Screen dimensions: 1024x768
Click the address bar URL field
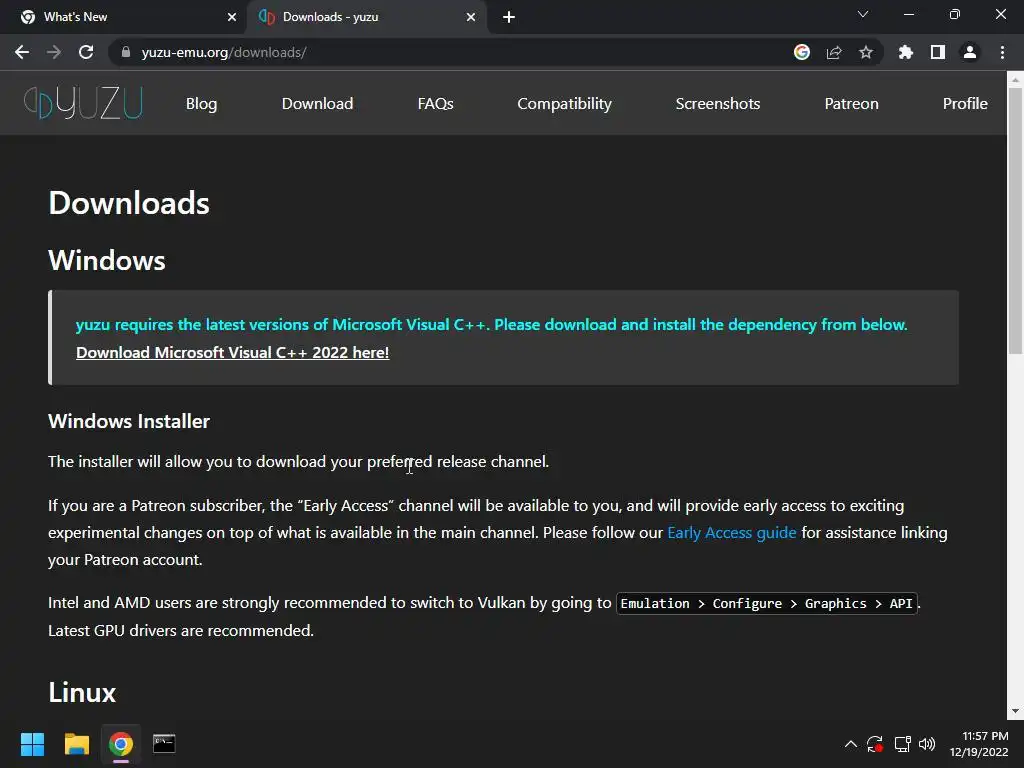451,52
